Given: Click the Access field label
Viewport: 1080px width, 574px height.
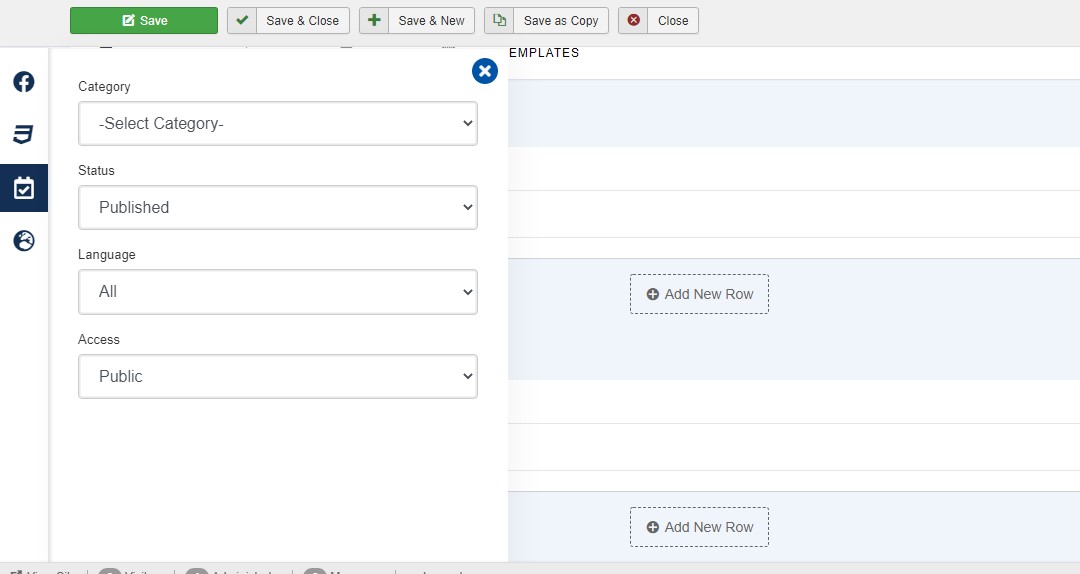Looking at the screenshot, I should click(99, 340).
